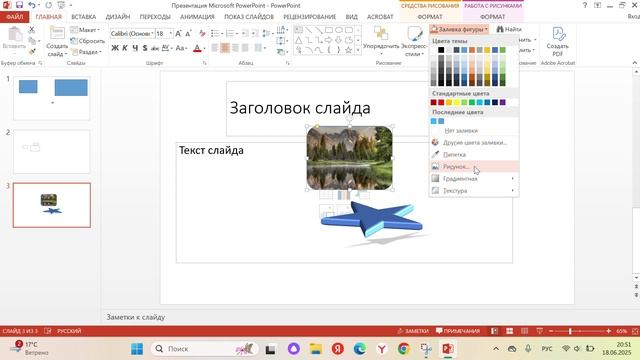Image resolution: width=640 pixels, height=360 pixels.
Task: Start slide show from status bar icon
Action: [x=540, y=331]
